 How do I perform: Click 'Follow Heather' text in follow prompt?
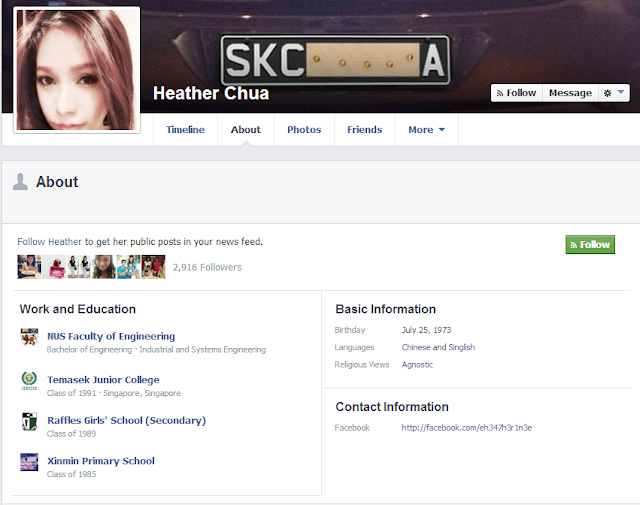(49, 242)
